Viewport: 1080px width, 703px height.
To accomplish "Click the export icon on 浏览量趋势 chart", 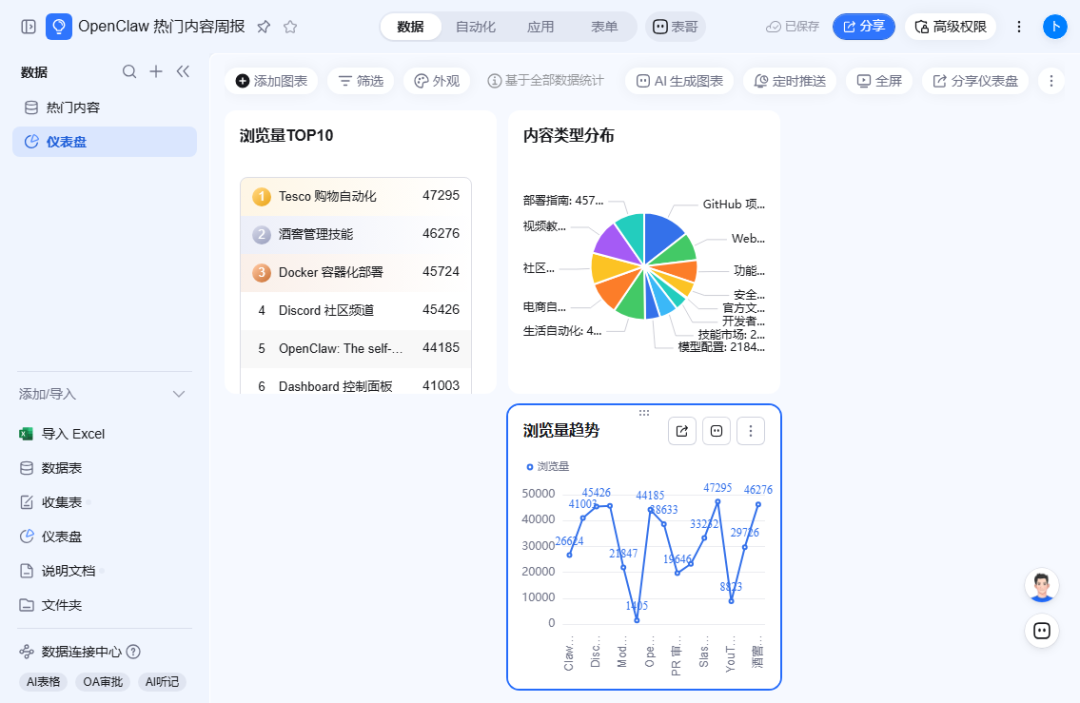I will [x=682, y=431].
